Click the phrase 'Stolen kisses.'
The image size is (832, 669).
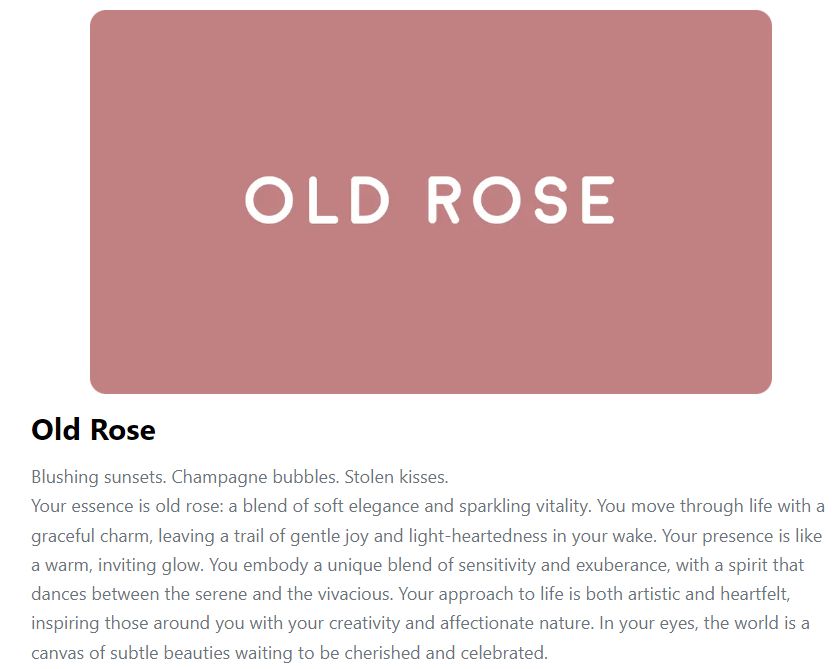[x=396, y=477]
